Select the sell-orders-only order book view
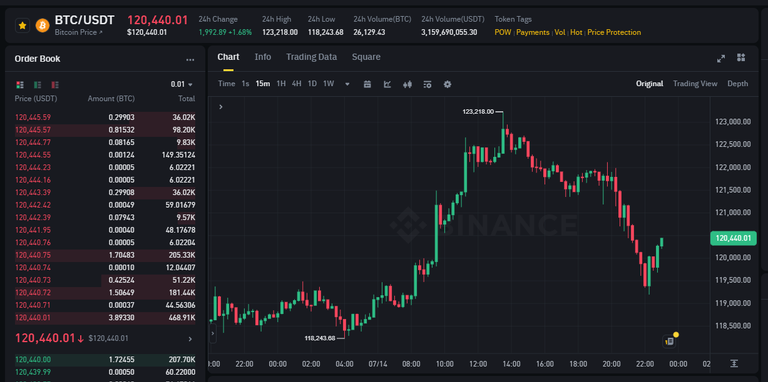Viewport: 768px width, 382px height. 55,85
